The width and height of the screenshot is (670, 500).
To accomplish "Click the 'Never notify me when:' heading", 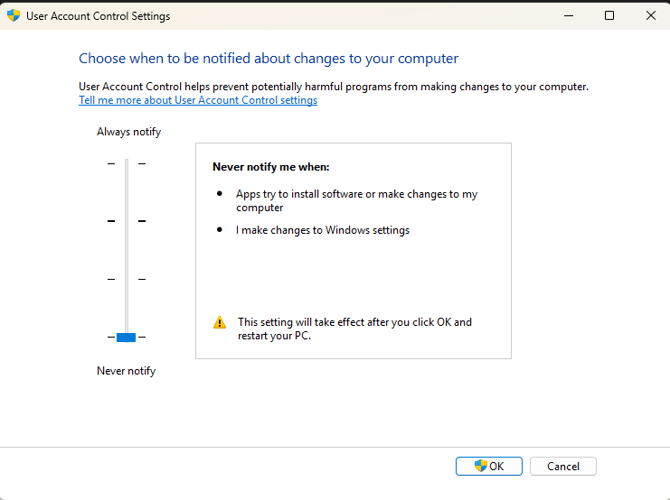I will pos(271,167).
